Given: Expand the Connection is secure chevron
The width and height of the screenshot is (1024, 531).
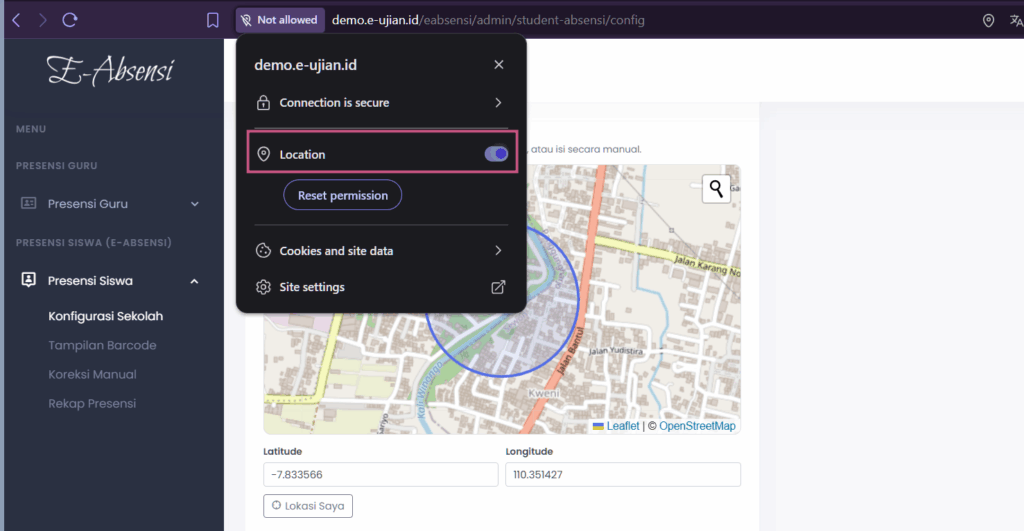Looking at the screenshot, I should (498, 103).
